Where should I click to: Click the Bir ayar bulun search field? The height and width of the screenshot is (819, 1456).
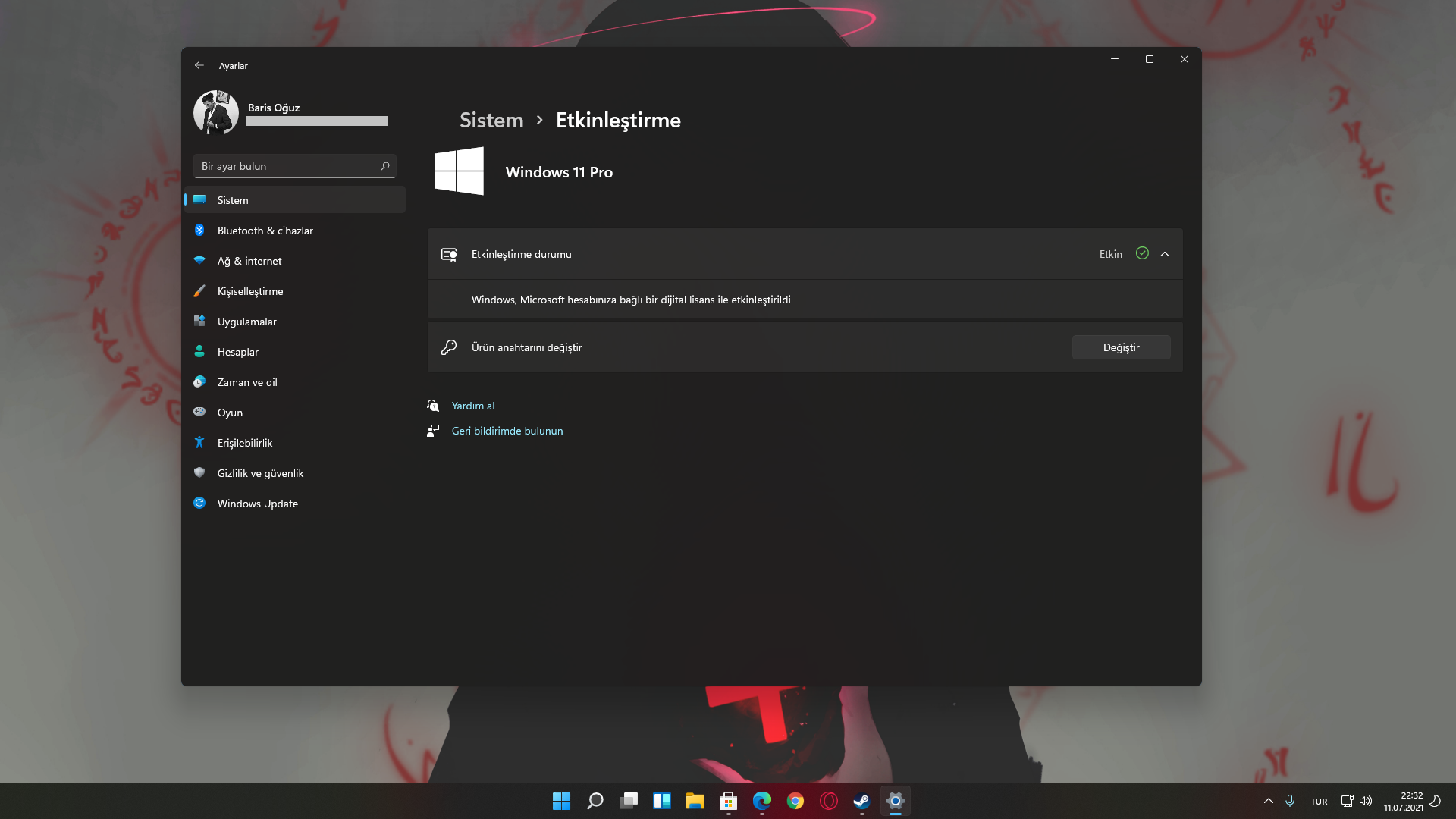coord(288,166)
